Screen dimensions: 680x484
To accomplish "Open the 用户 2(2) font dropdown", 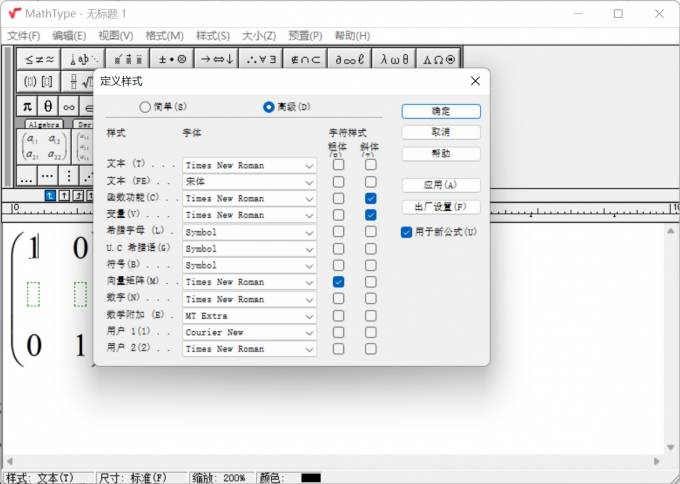I will tap(249, 349).
